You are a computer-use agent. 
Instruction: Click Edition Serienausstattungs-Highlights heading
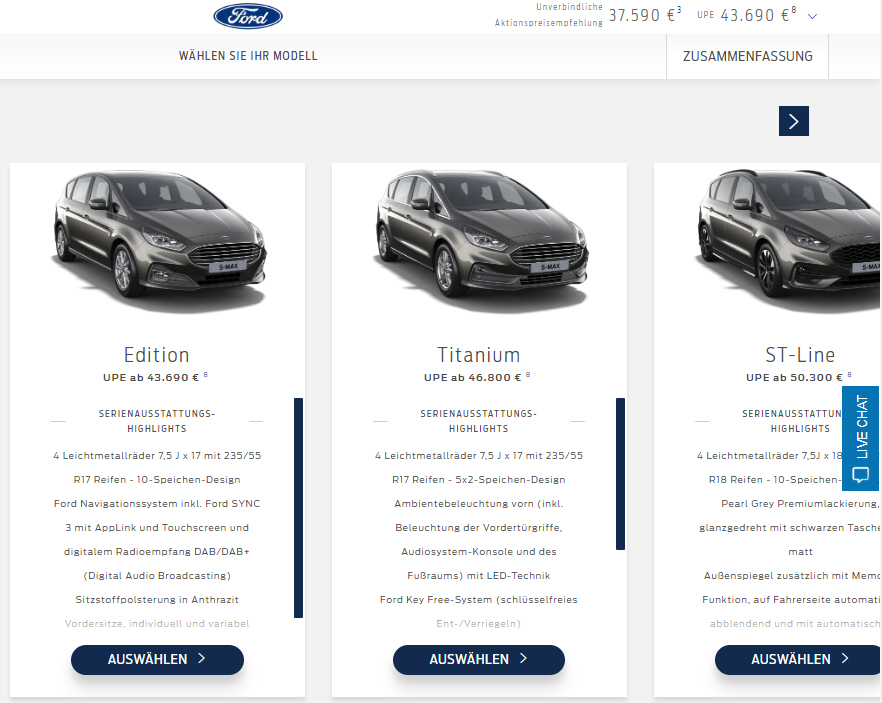coord(157,421)
